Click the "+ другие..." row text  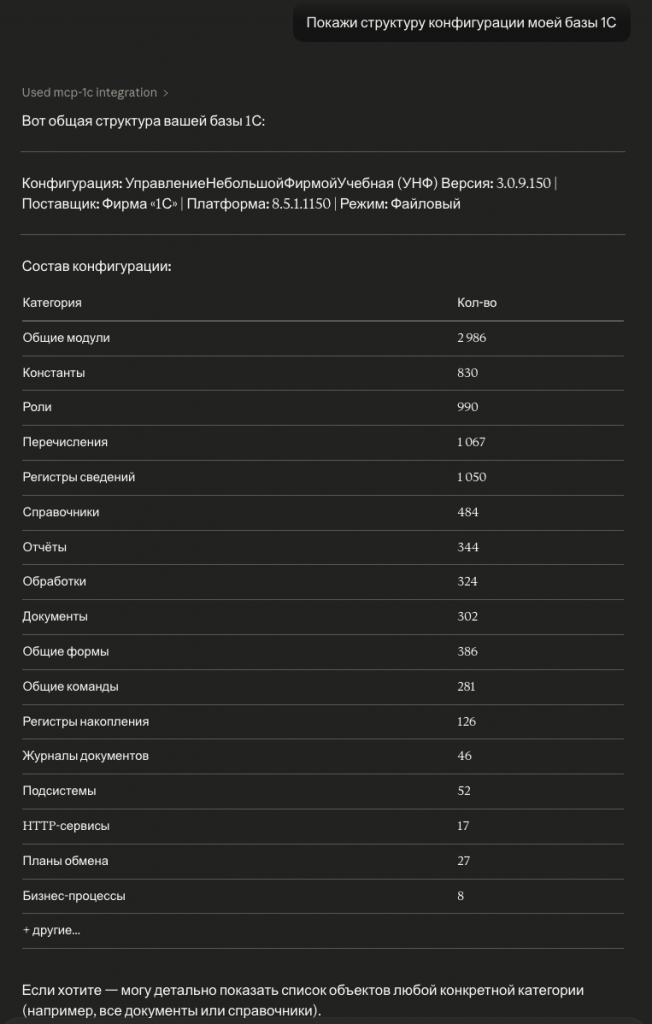click(x=51, y=930)
